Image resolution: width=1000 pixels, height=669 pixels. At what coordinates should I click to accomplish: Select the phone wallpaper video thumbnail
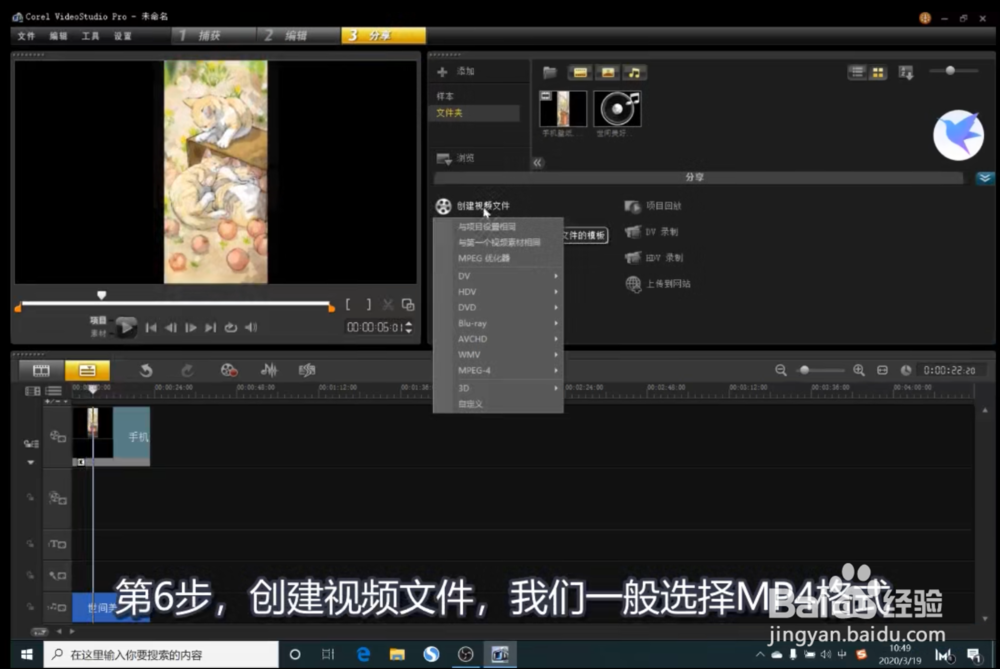click(562, 109)
